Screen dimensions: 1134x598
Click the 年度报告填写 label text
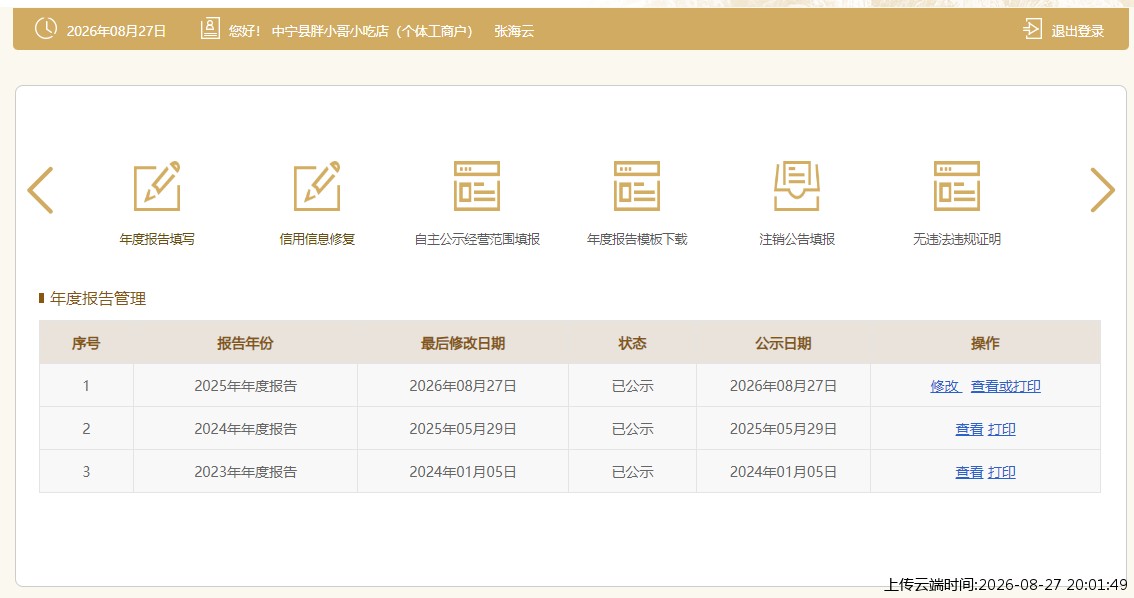click(157, 239)
